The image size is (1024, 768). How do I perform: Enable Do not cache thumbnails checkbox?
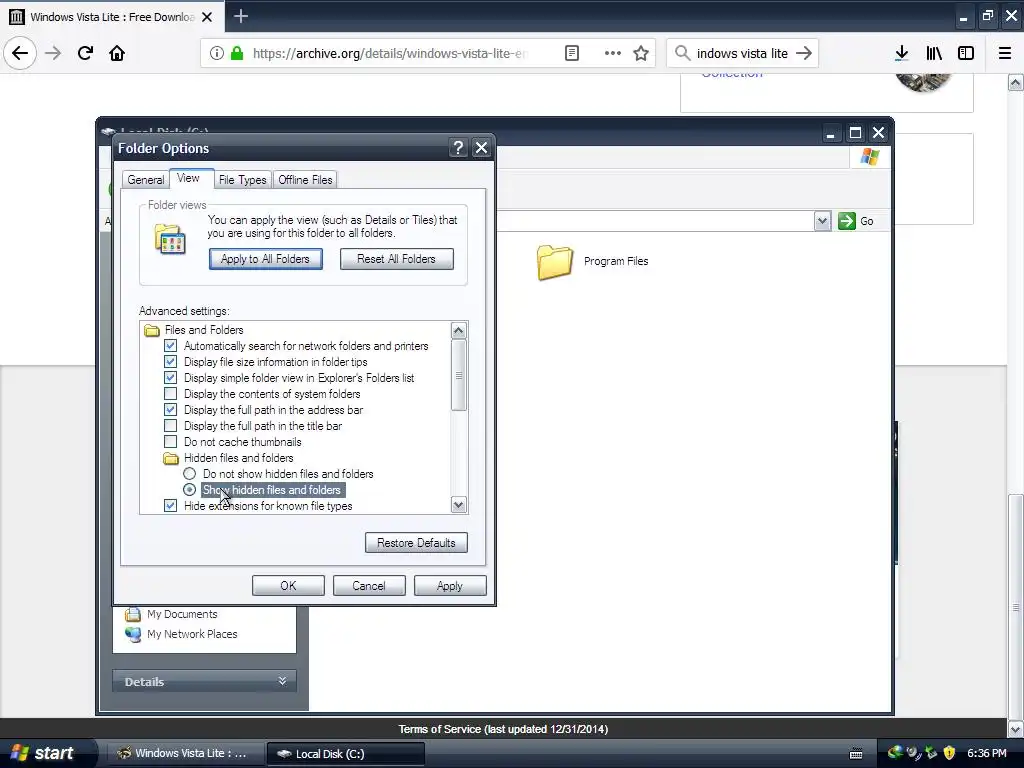[170, 441]
